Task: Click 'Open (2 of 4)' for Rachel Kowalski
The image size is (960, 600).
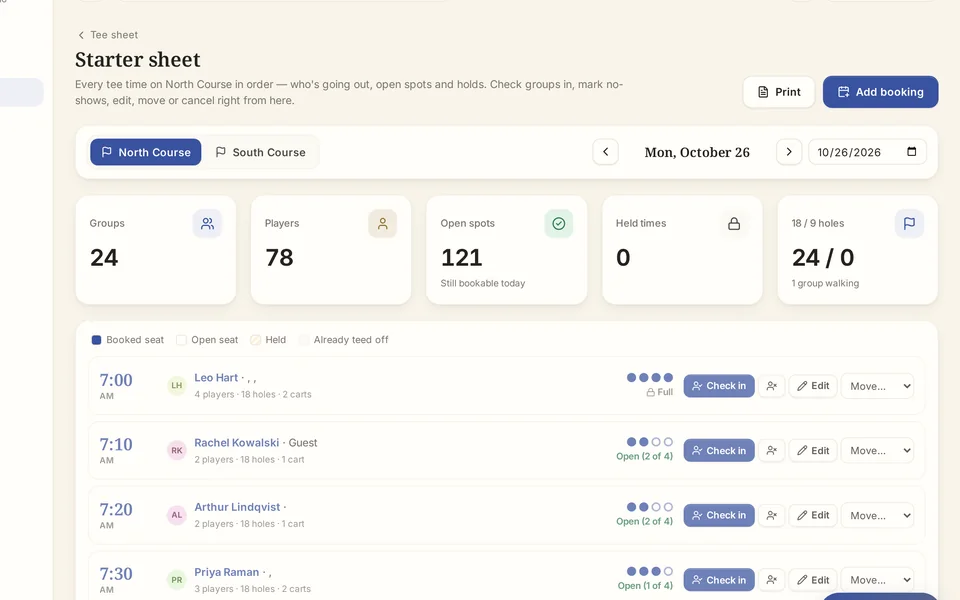Action: [x=644, y=457]
